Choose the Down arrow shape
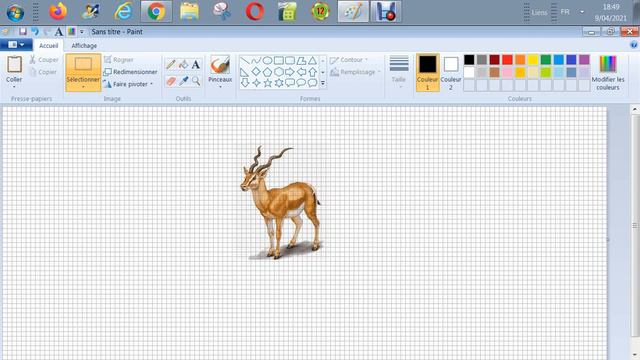Screen dimensions: 640x360 (244, 83)
